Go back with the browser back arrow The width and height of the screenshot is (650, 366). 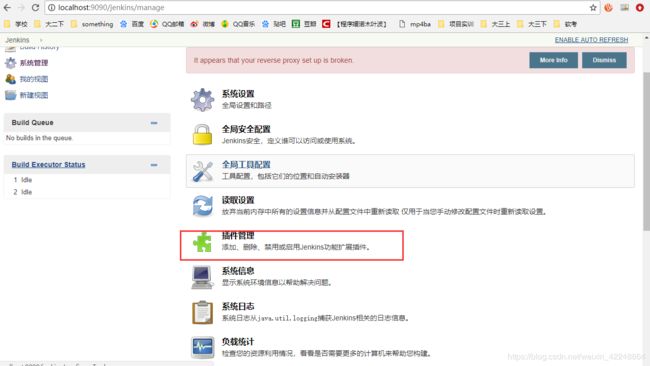[x=7, y=7]
